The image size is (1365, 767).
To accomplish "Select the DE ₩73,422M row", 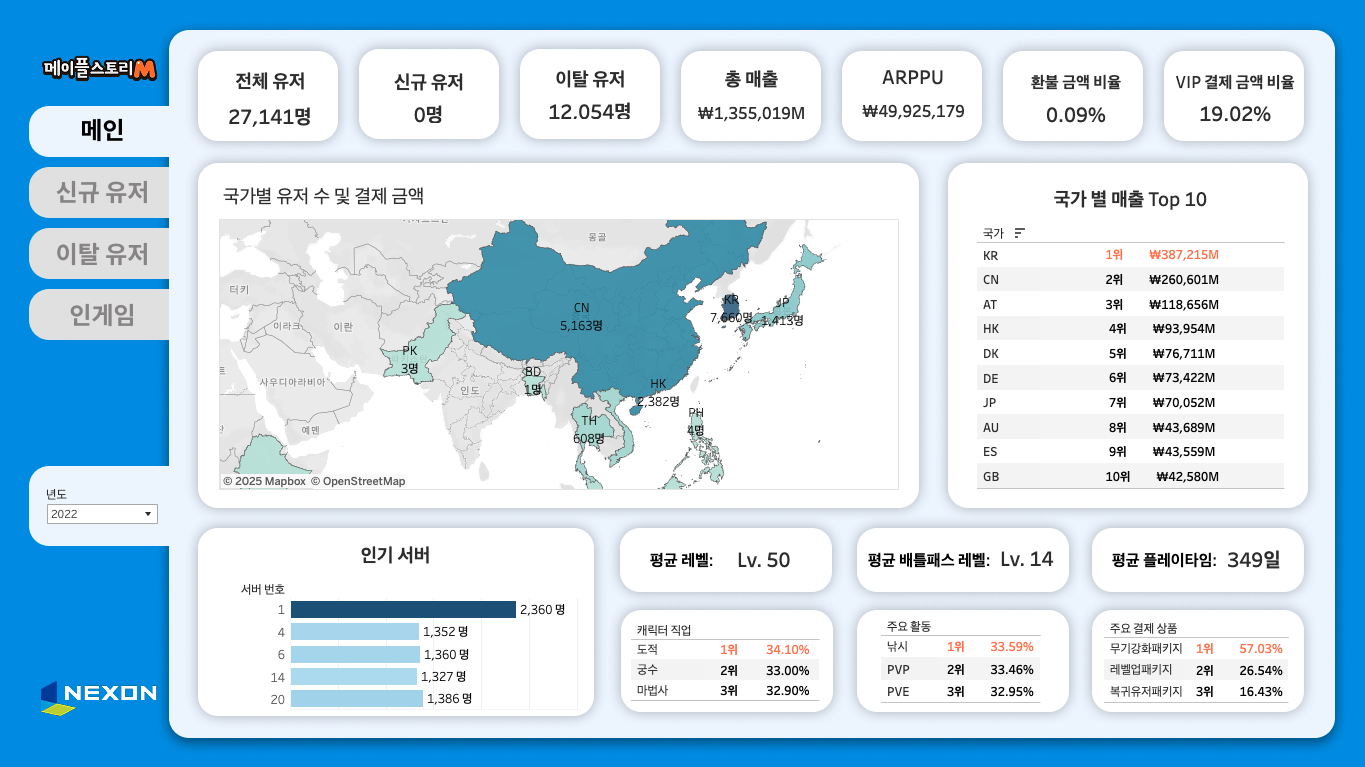I will click(x=1131, y=378).
